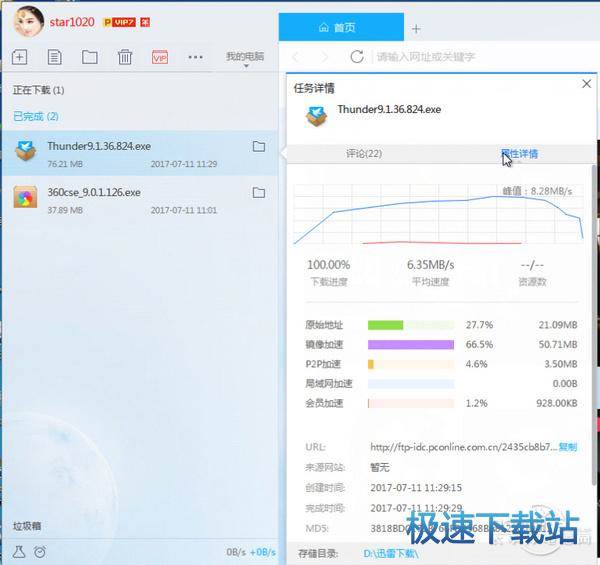Image resolution: width=600 pixels, height=565 pixels.
Task: Click the 峰值 8.28MB/s peak label
Action: coord(537,191)
